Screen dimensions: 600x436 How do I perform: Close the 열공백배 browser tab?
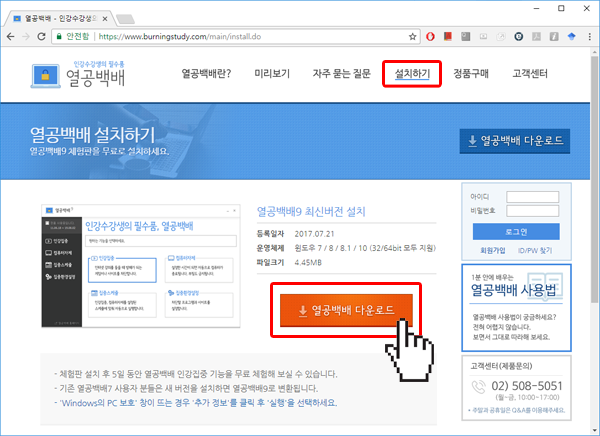pos(105,18)
